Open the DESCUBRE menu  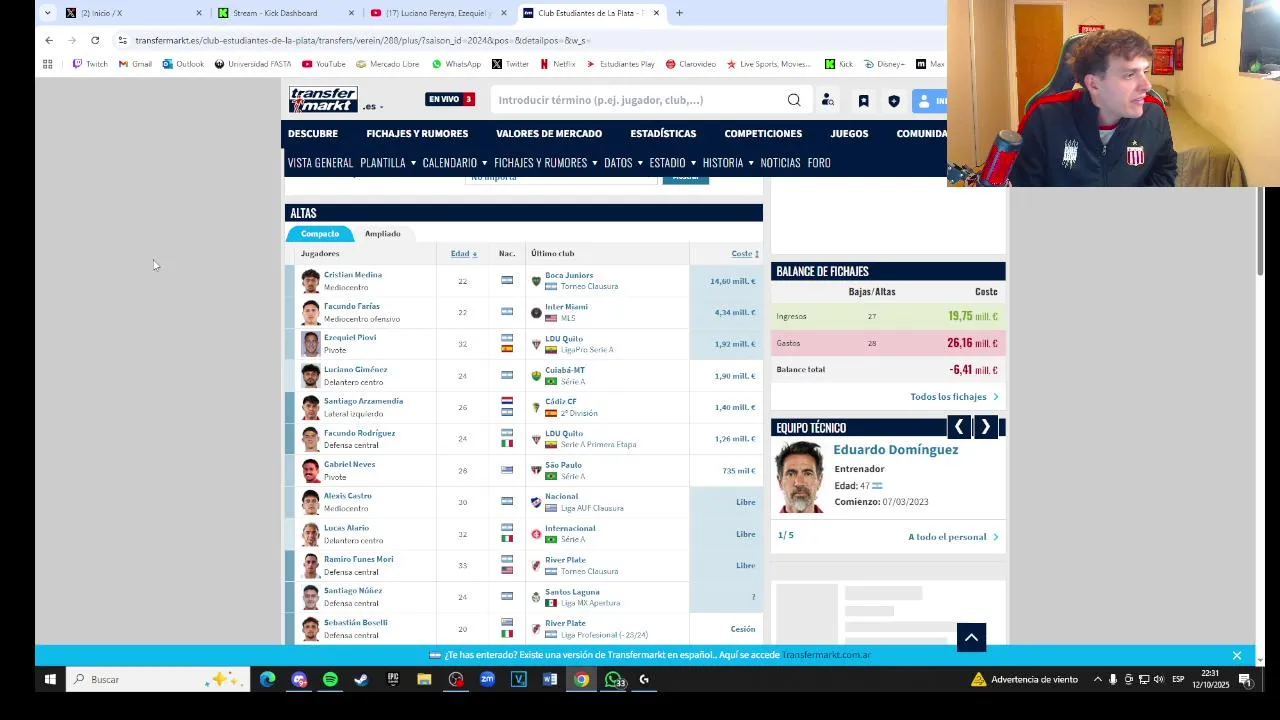pos(313,133)
